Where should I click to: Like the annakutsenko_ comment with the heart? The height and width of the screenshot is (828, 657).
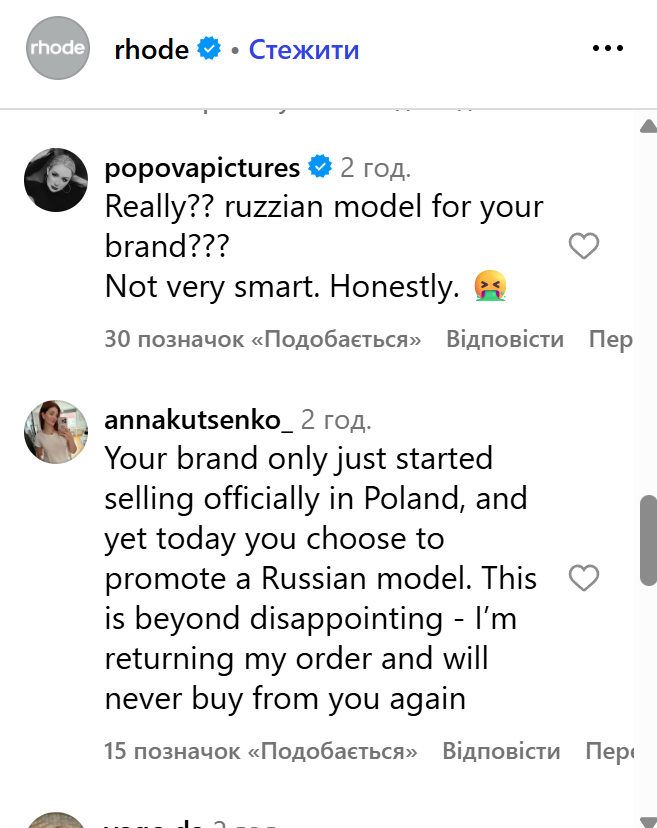pos(583,578)
